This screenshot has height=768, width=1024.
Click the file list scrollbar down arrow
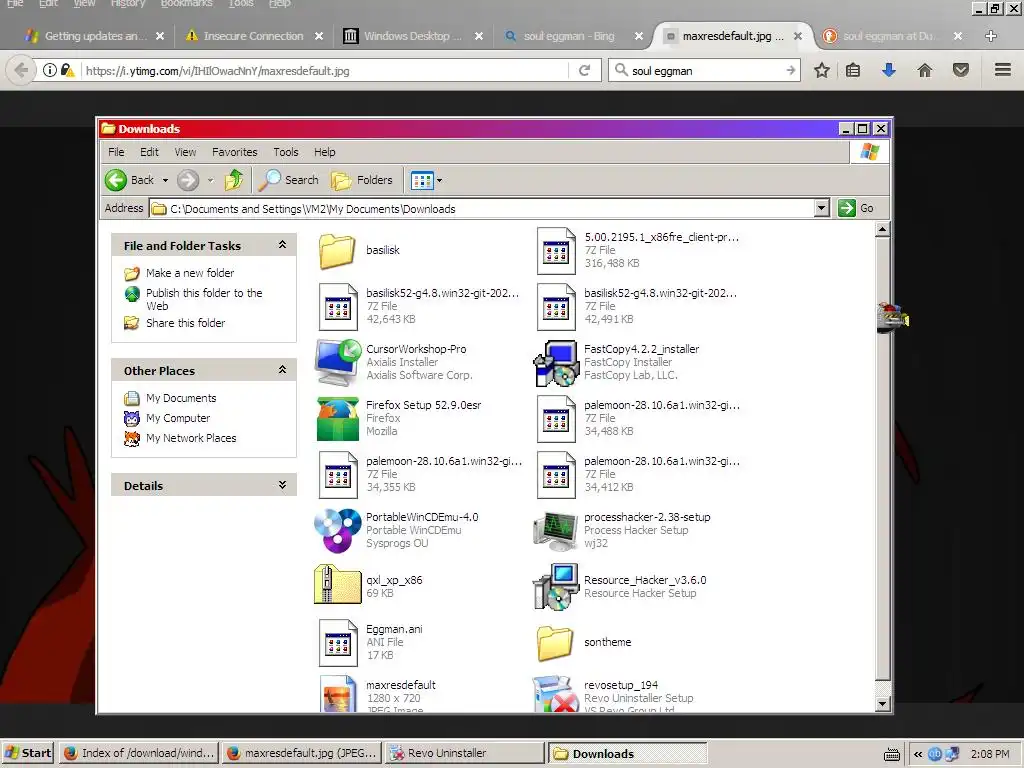(882, 704)
